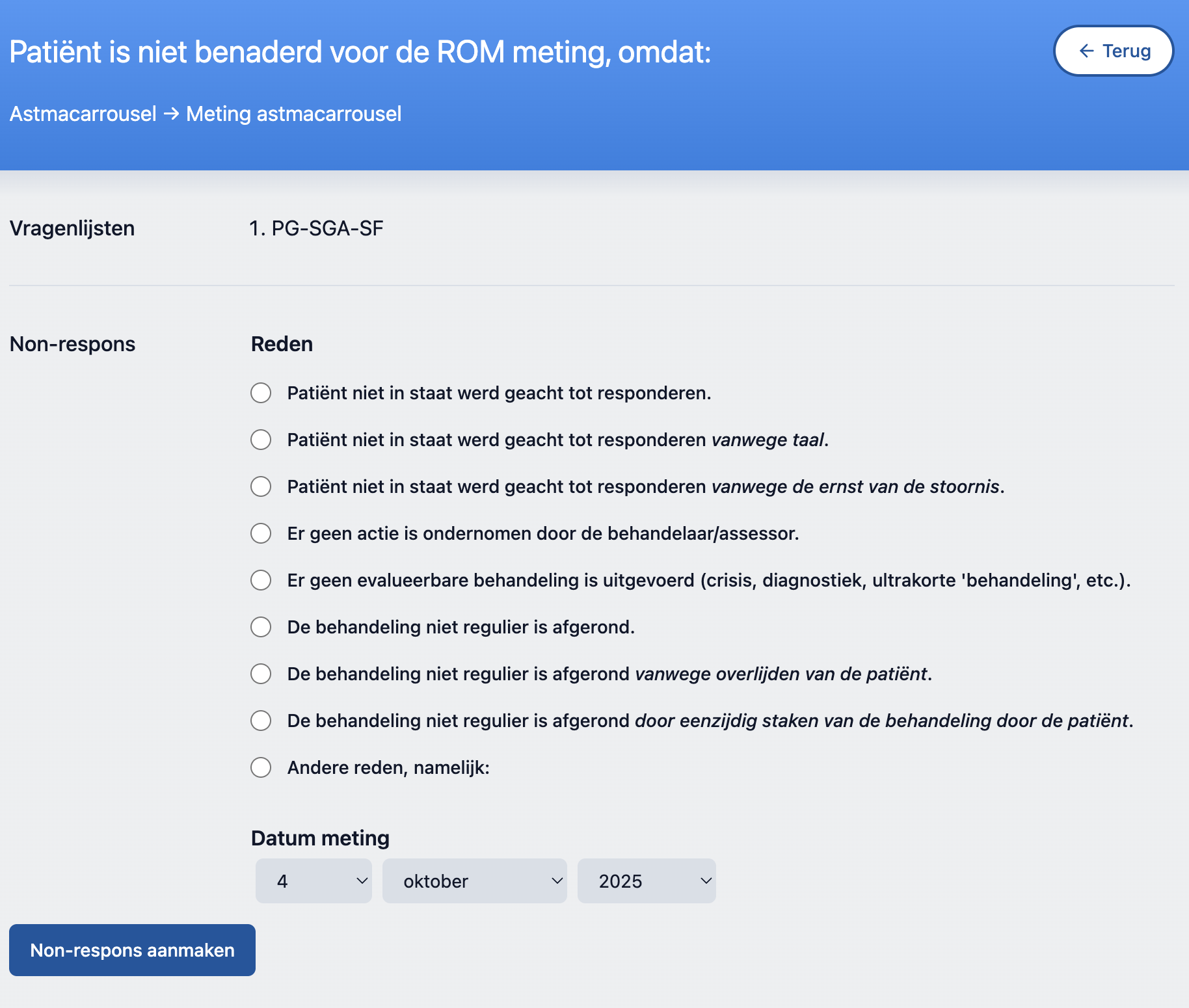1189x1008 pixels.
Task: Click the Terug back button
Action: click(1113, 51)
